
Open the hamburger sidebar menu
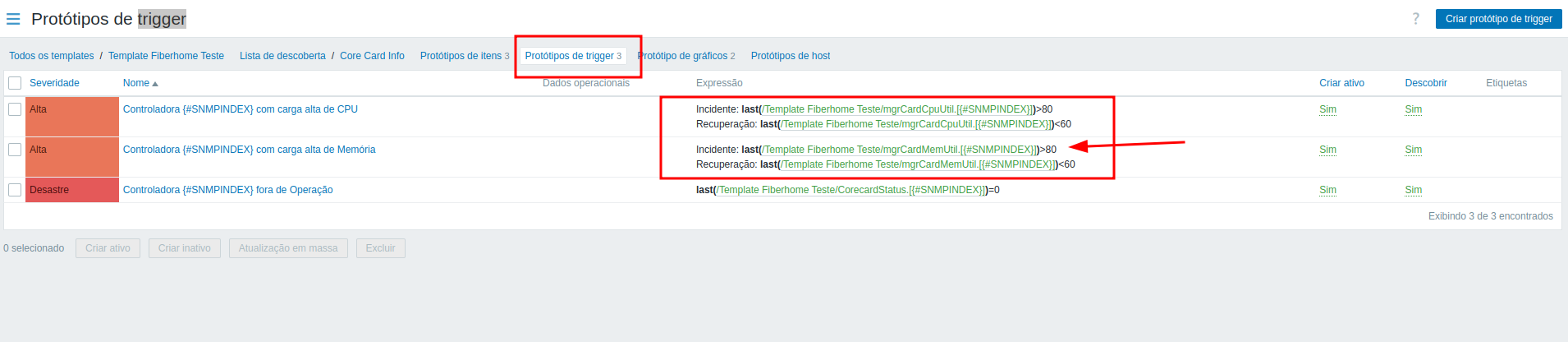point(13,19)
